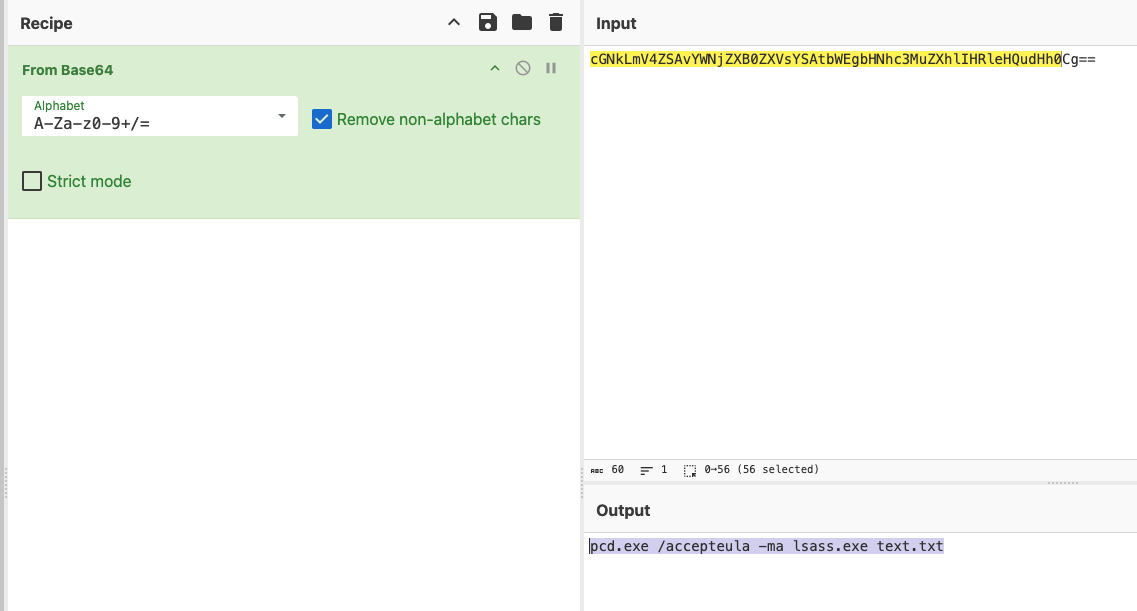
Task: Collapse the Recipe pane with the chevron
Action: point(454,22)
